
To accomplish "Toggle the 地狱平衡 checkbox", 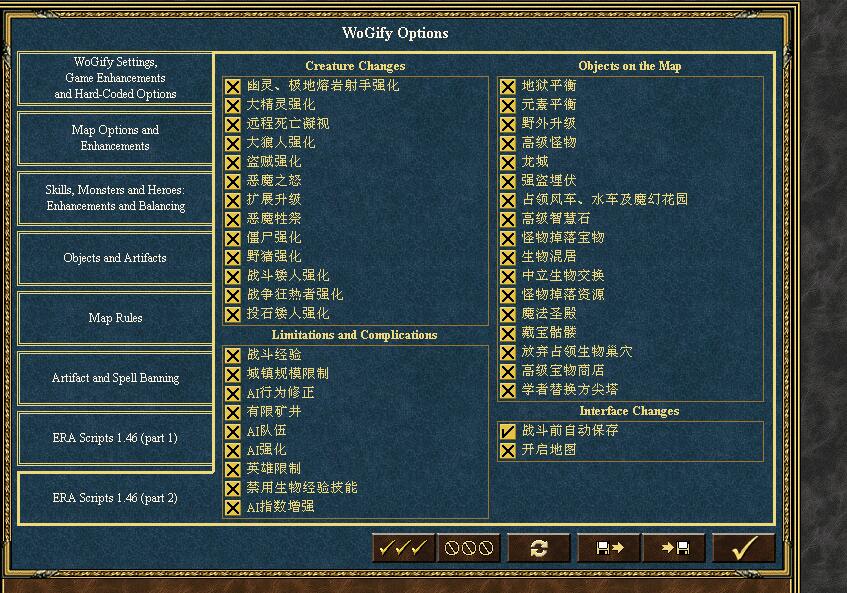I will (508, 86).
